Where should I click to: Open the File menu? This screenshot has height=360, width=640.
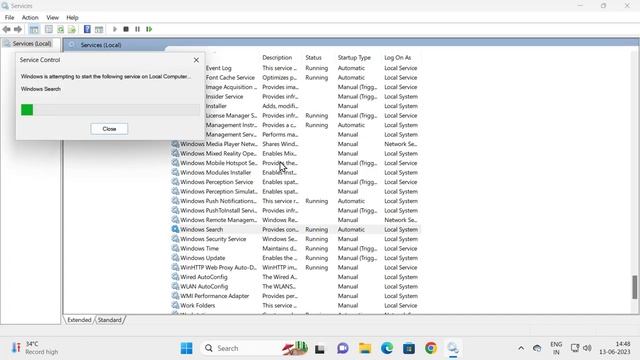(x=9, y=18)
